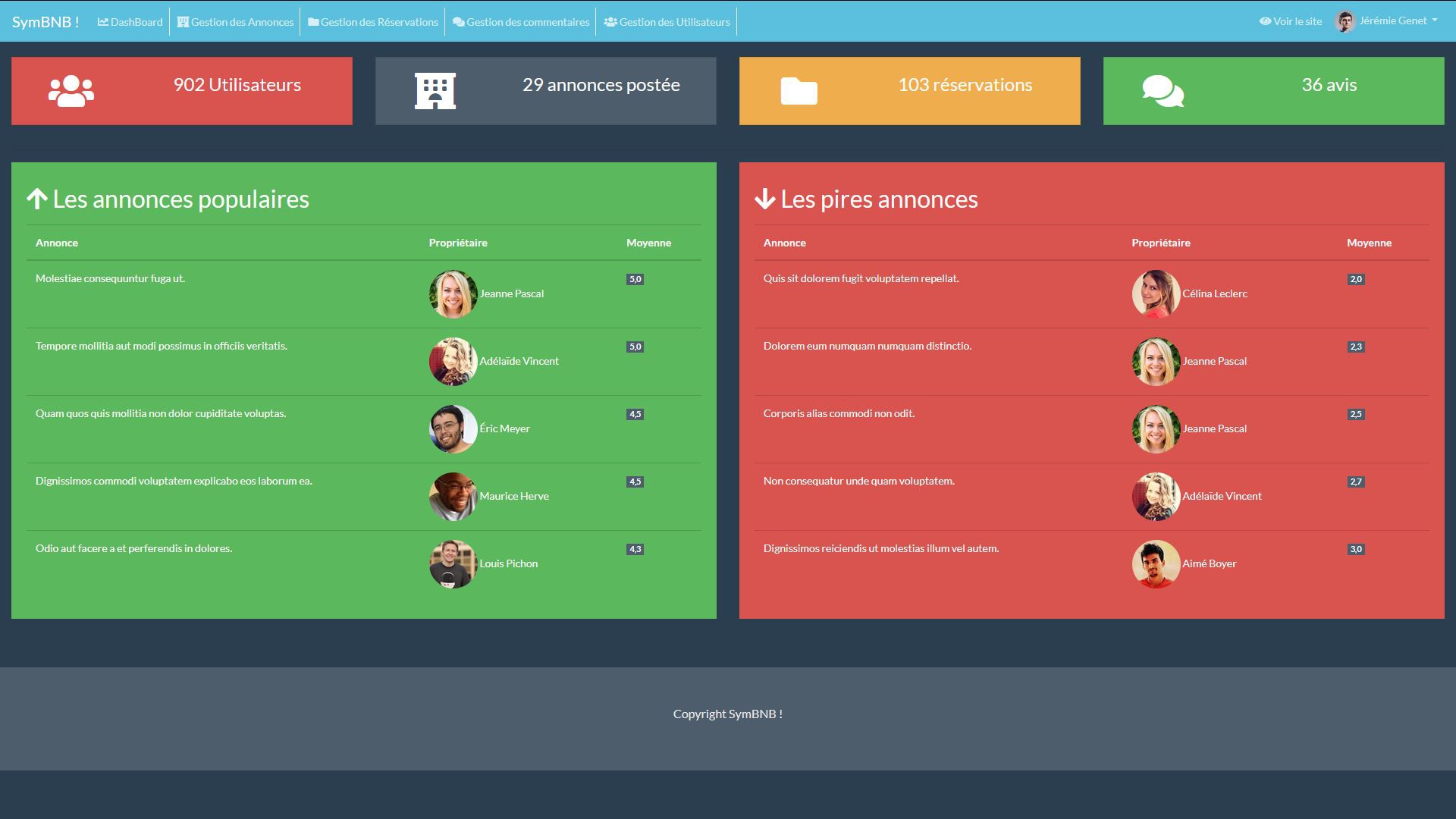The height and width of the screenshot is (819, 1456).
Task: Navigate to Gestion des Utilisateurs
Action: (667, 22)
